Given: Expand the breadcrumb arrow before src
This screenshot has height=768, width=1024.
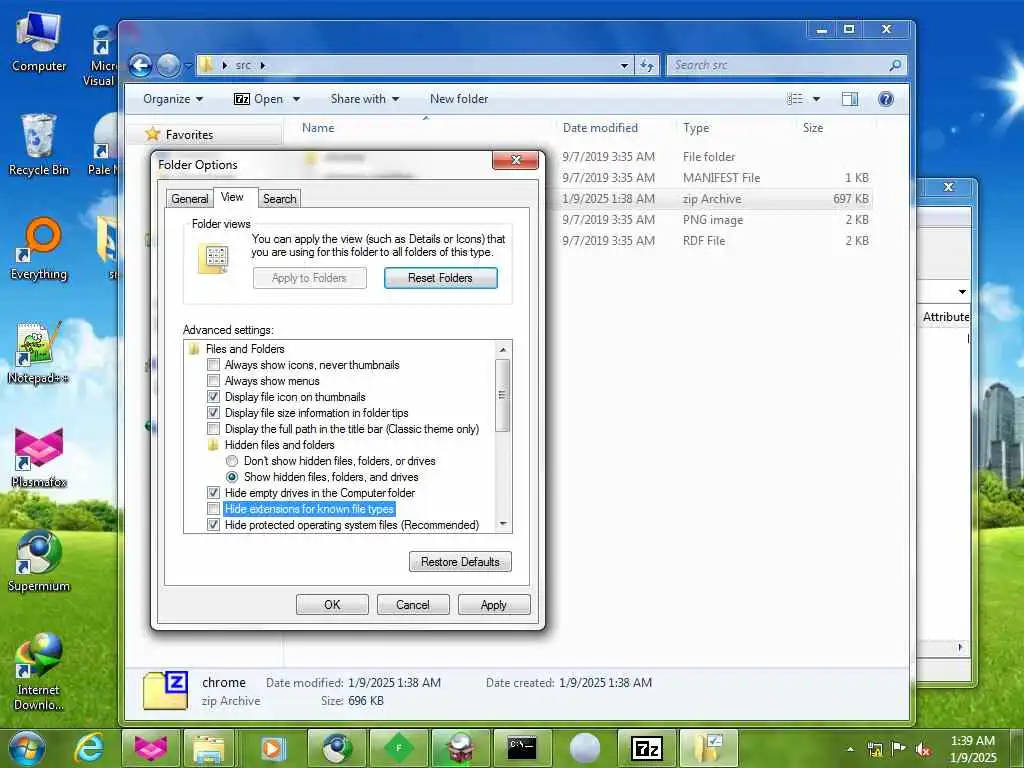Looking at the screenshot, I should pos(225,65).
